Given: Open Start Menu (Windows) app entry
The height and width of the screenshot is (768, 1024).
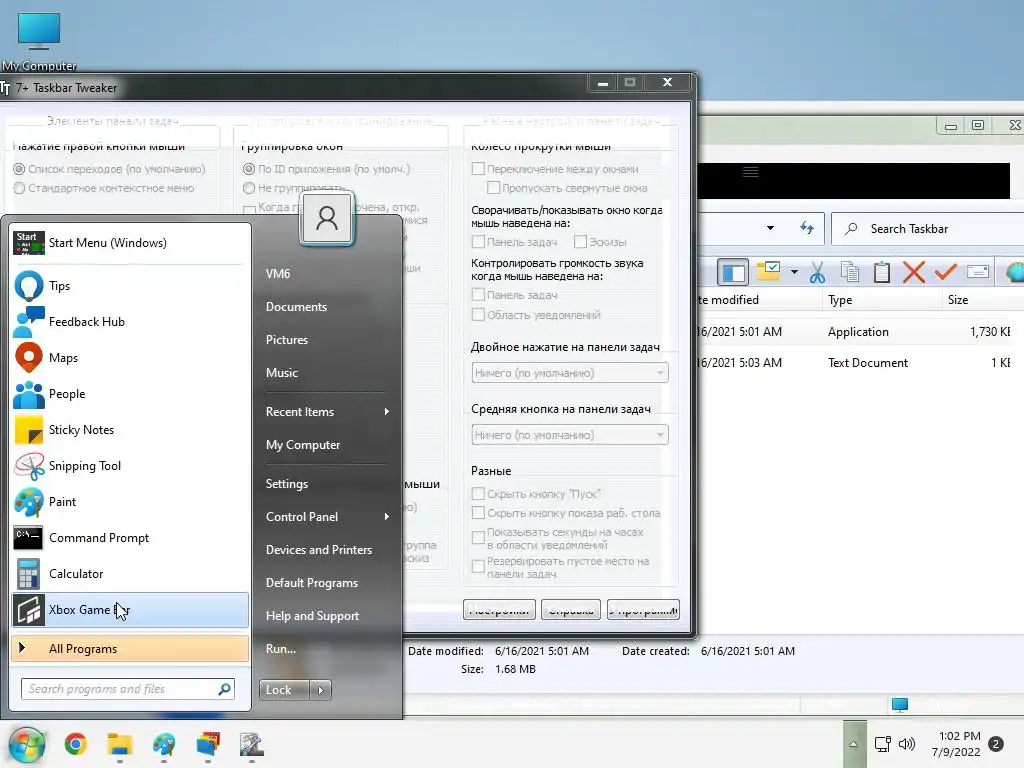Looking at the screenshot, I should tap(130, 243).
